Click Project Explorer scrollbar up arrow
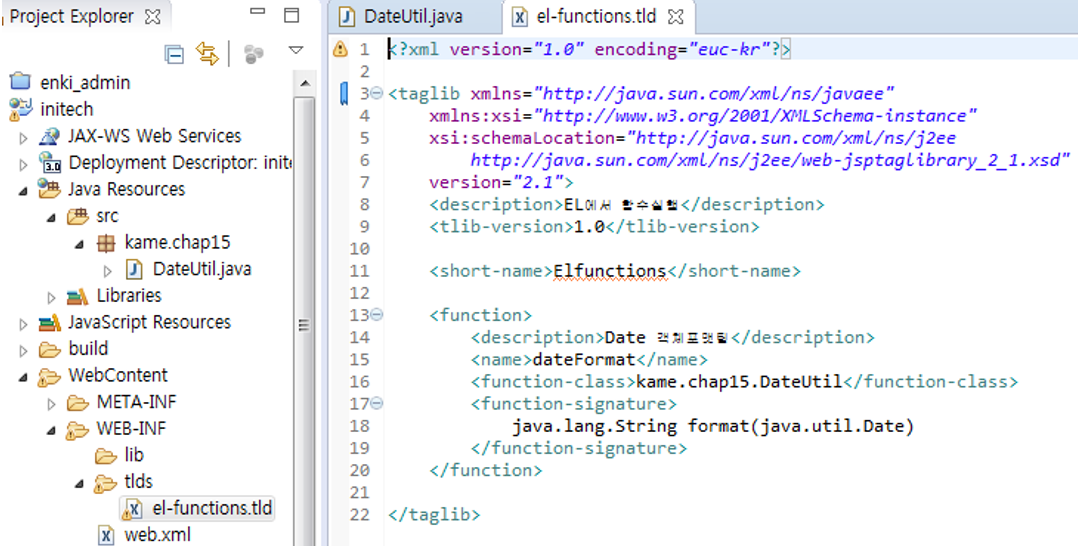Viewport: 1078px width, 546px height. [x=305, y=84]
